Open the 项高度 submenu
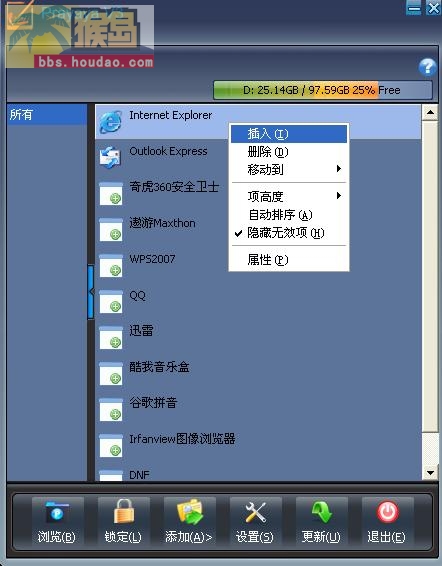 pyautogui.click(x=289, y=197)
